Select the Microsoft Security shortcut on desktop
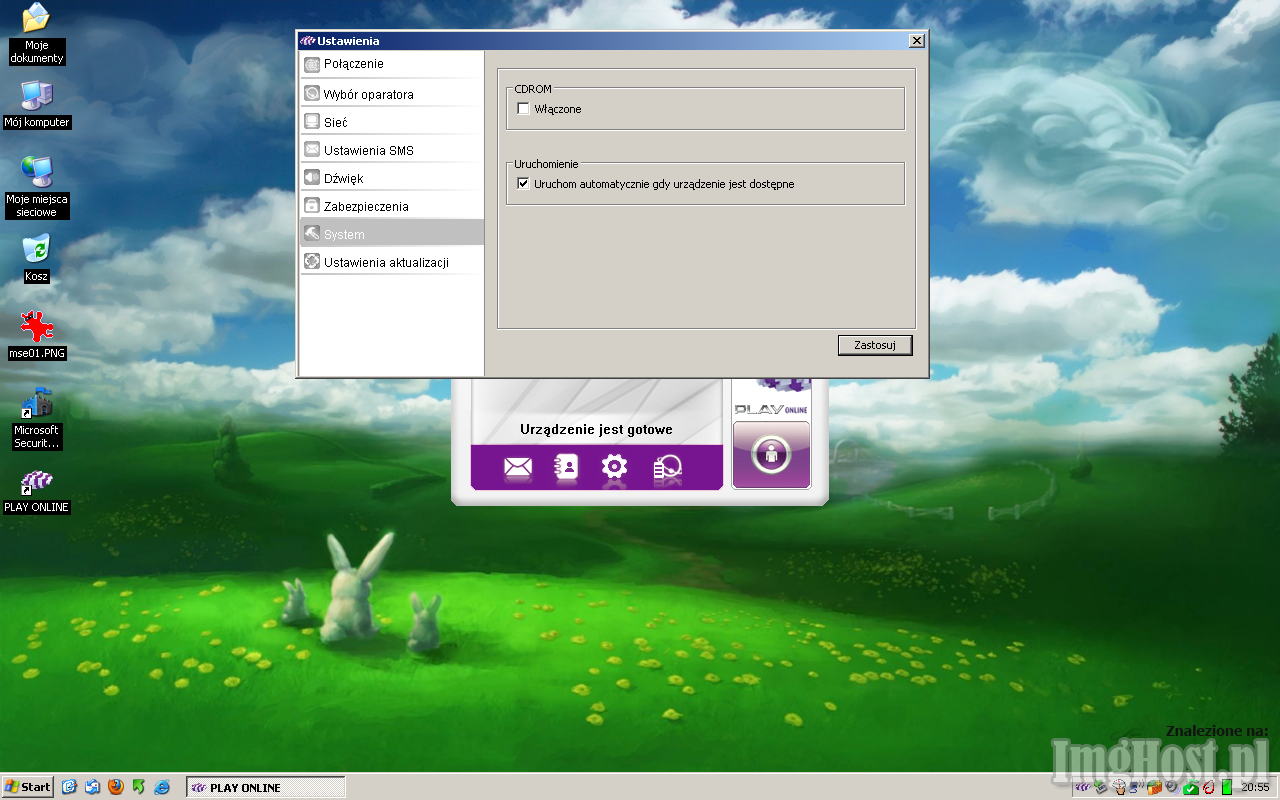 point(37,419)
